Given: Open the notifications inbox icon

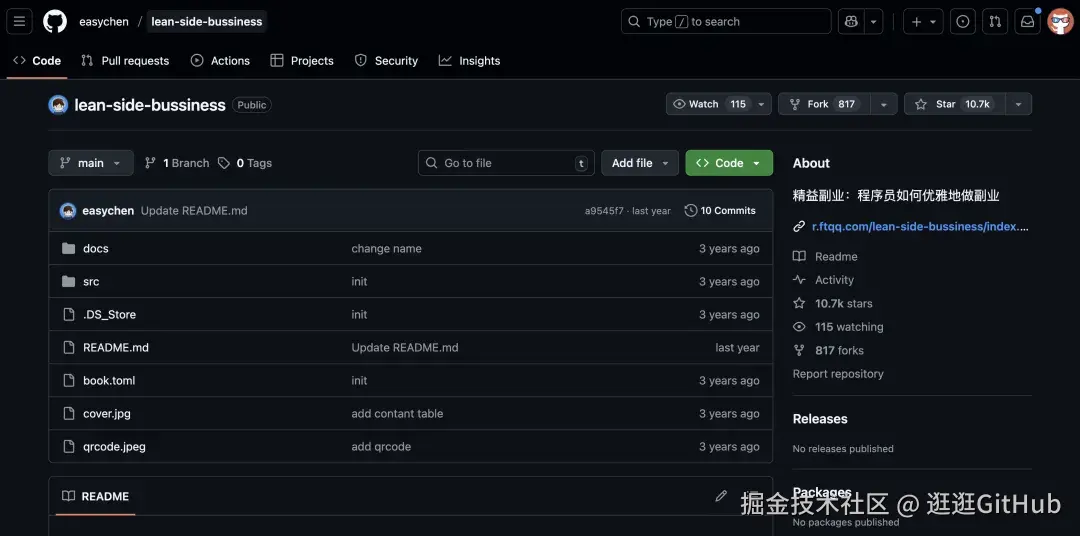Looking at the screenshot, I should (x=1027, y=21).
